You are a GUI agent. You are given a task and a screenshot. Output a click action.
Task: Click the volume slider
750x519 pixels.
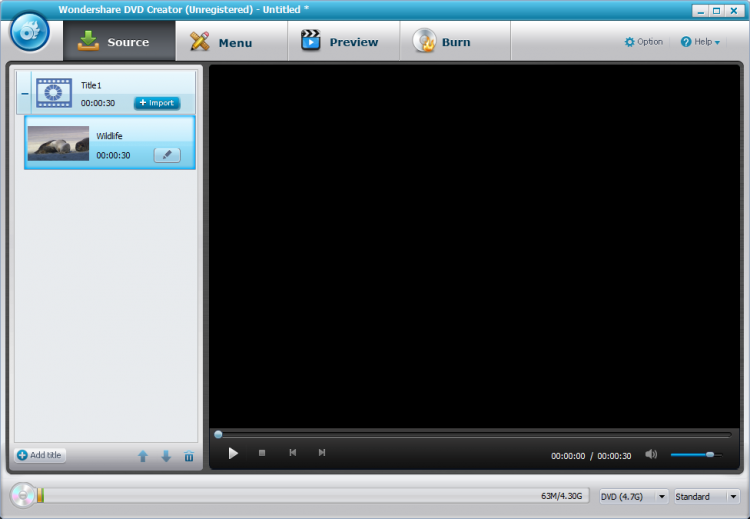(696, 455)
